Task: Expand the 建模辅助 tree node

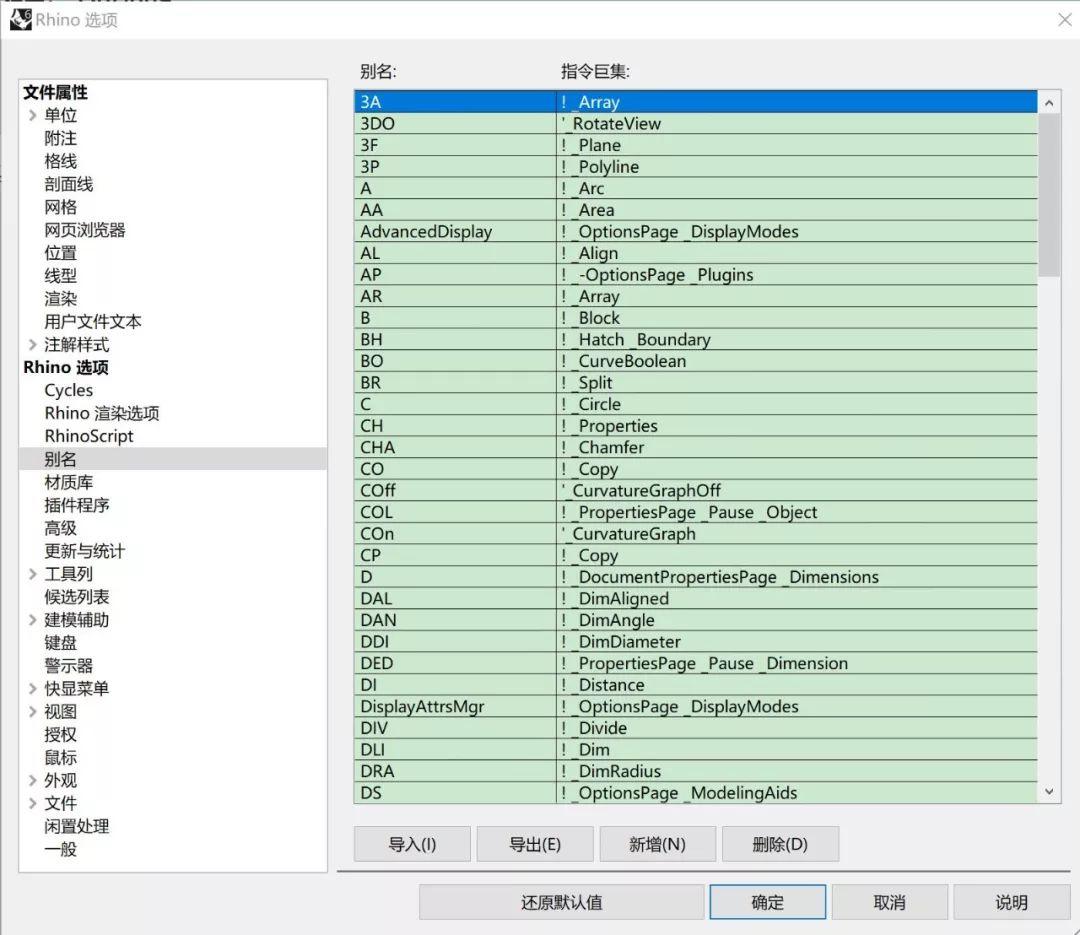Action: pos(32,619)
